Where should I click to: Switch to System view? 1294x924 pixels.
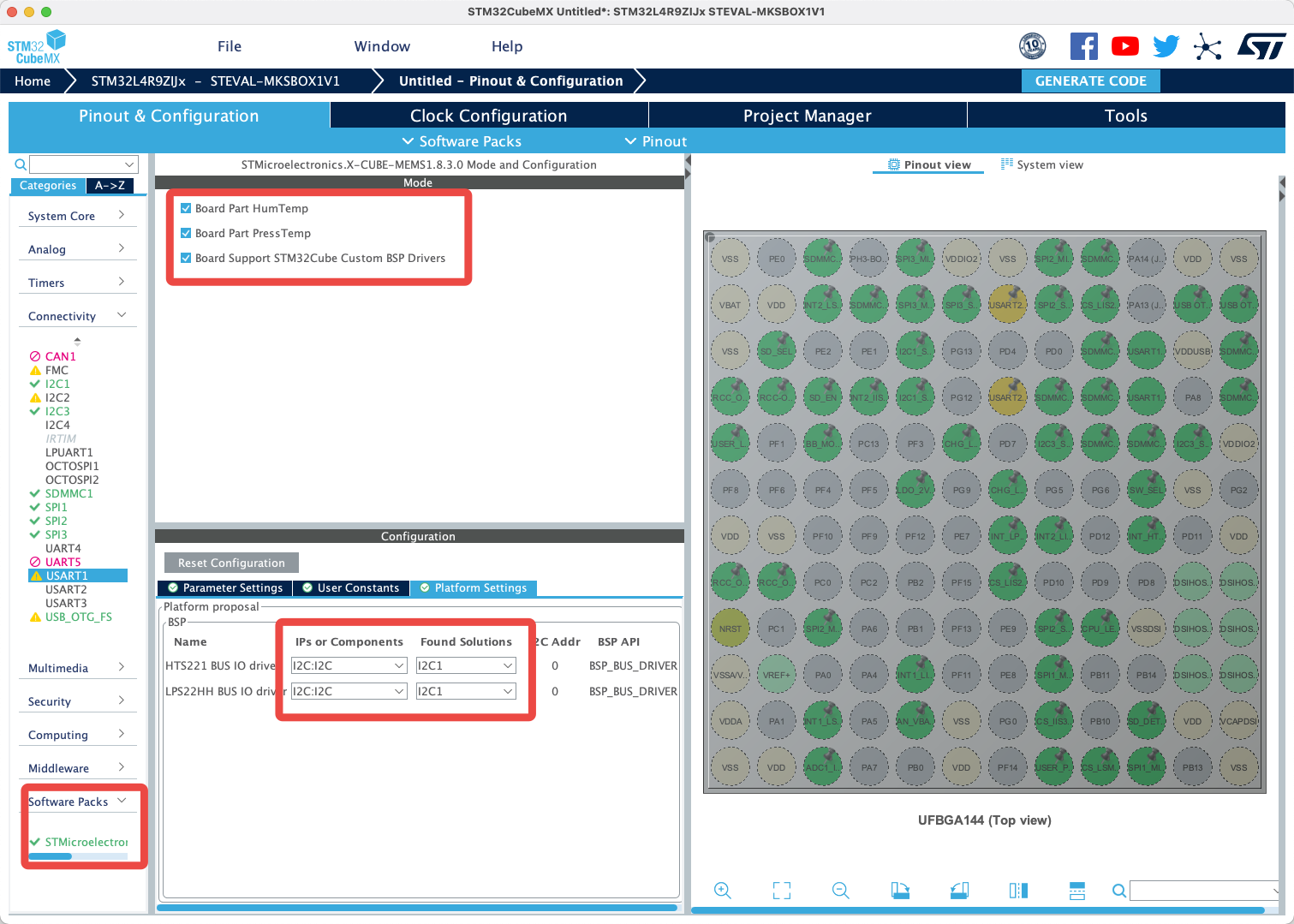pyautogui.click(x=1042, y=164)
